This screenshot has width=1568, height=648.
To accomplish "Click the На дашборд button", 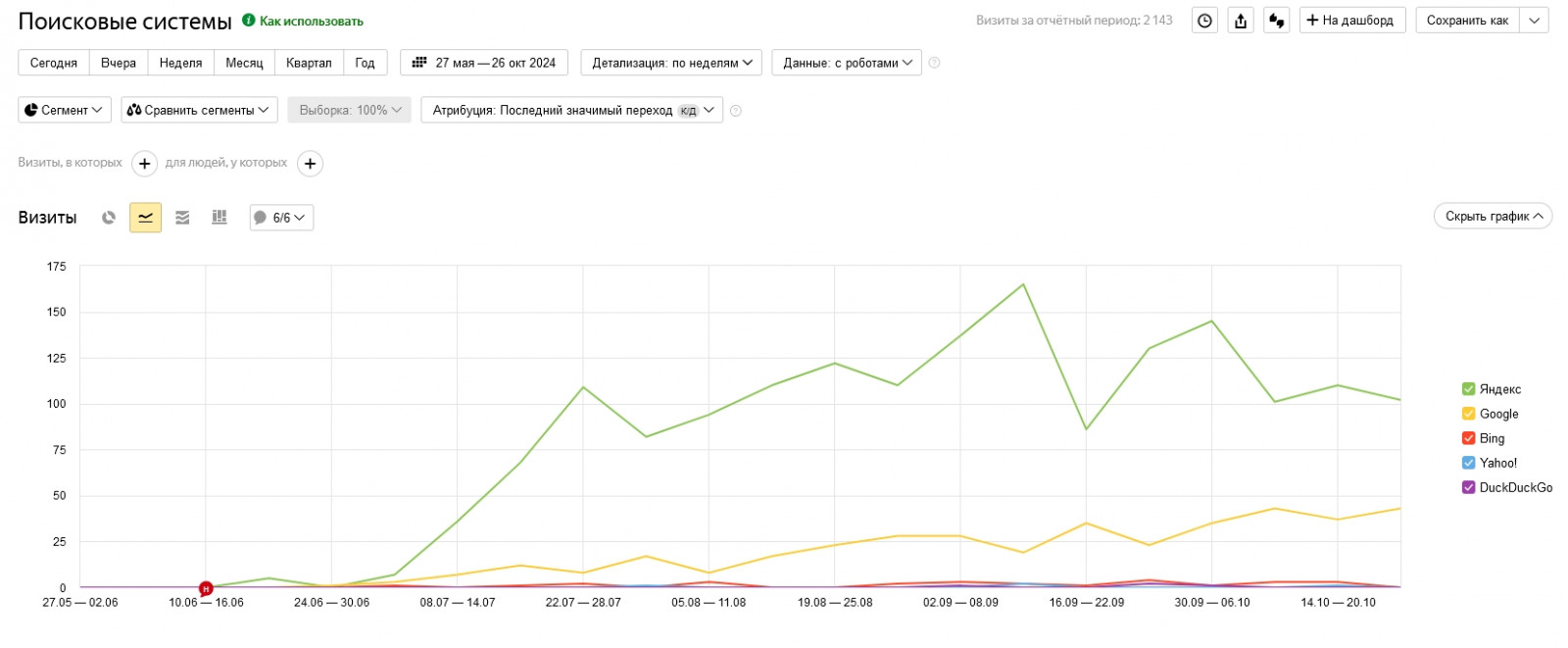I will (x=1352, y=21).
